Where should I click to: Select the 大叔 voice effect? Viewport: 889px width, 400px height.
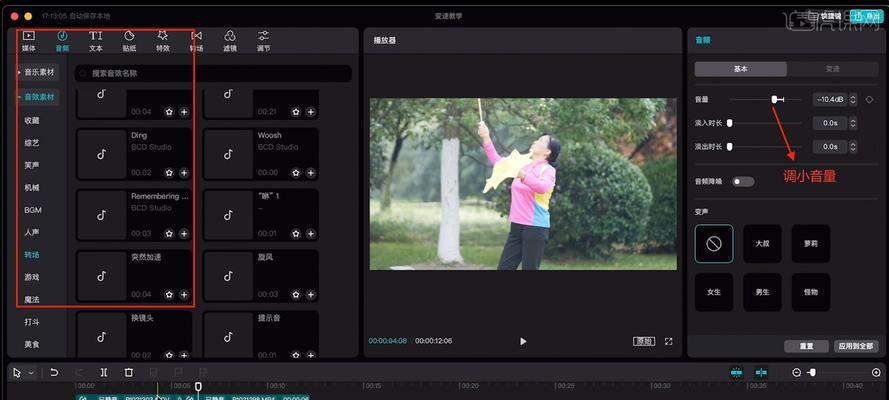[x=762, y=244]
